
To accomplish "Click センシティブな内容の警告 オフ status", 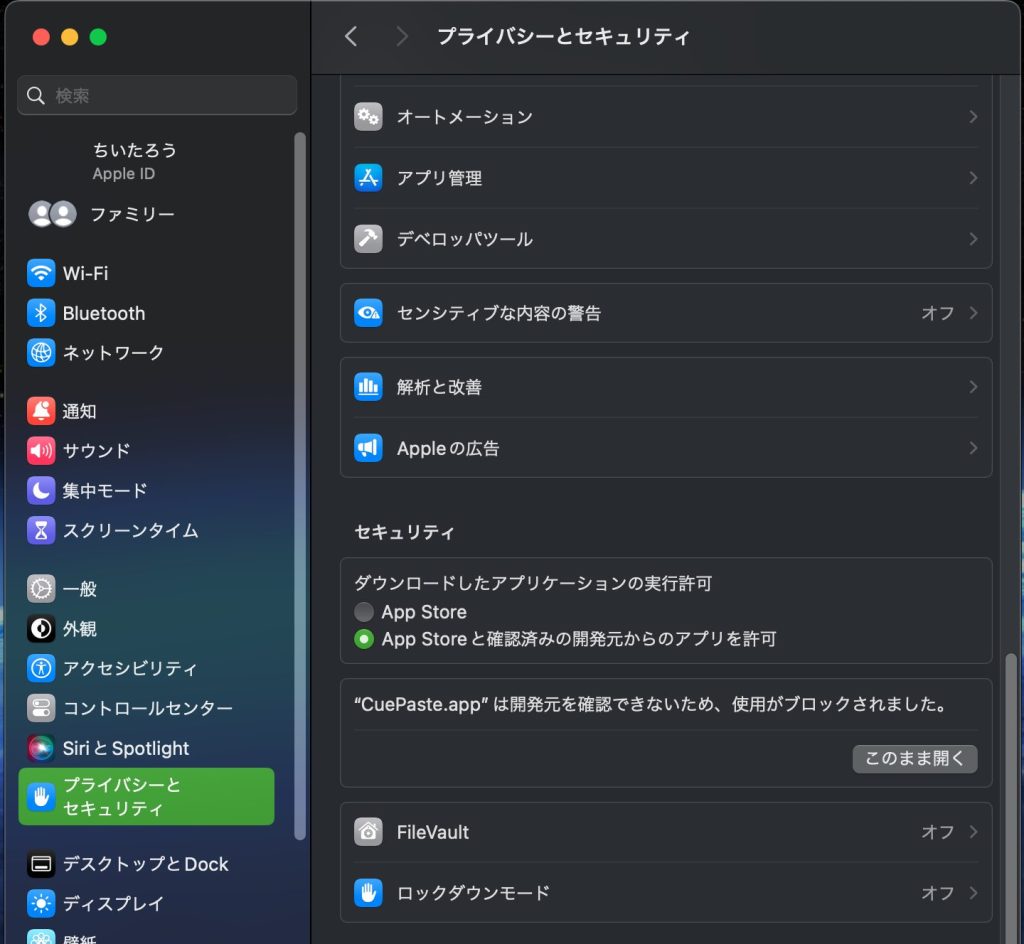I will point(937,313).
